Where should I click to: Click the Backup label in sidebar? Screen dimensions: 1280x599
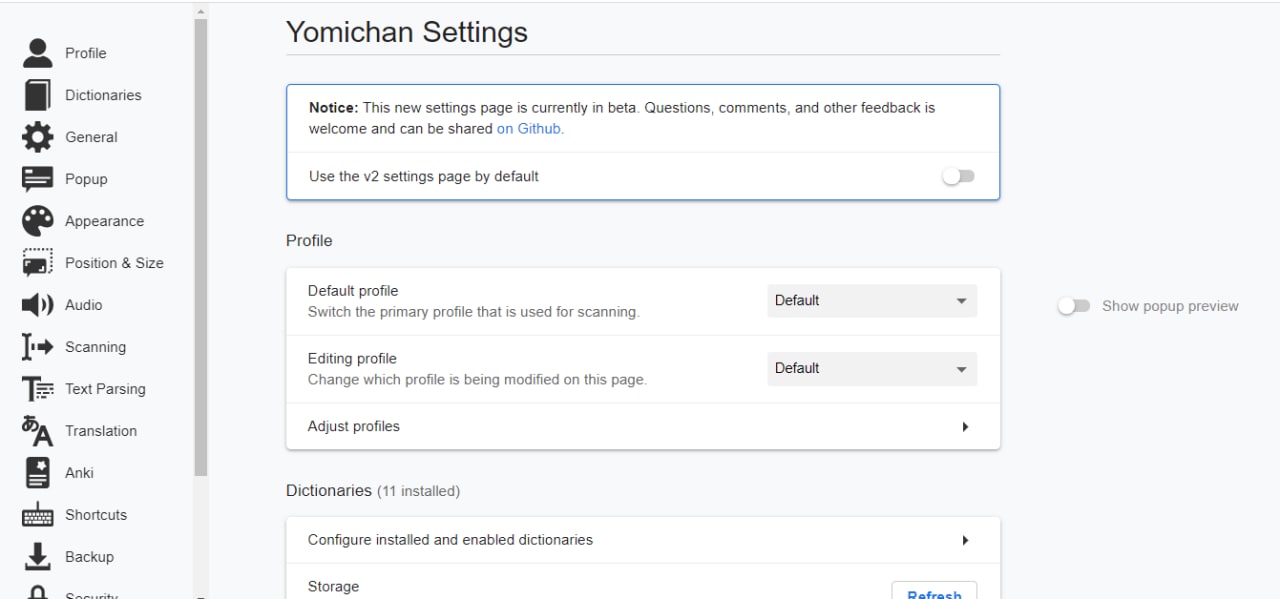click(89, 557)
